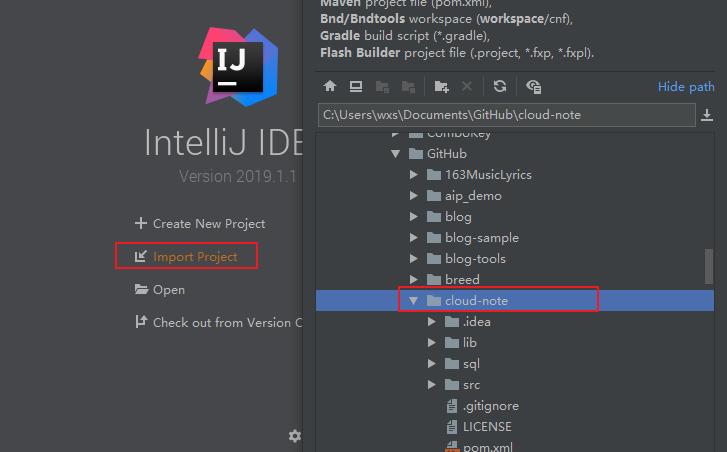The width and height of the screenshot is (727, 452).
Task: Select the aip_demo folder row
Action: [515, 196]
